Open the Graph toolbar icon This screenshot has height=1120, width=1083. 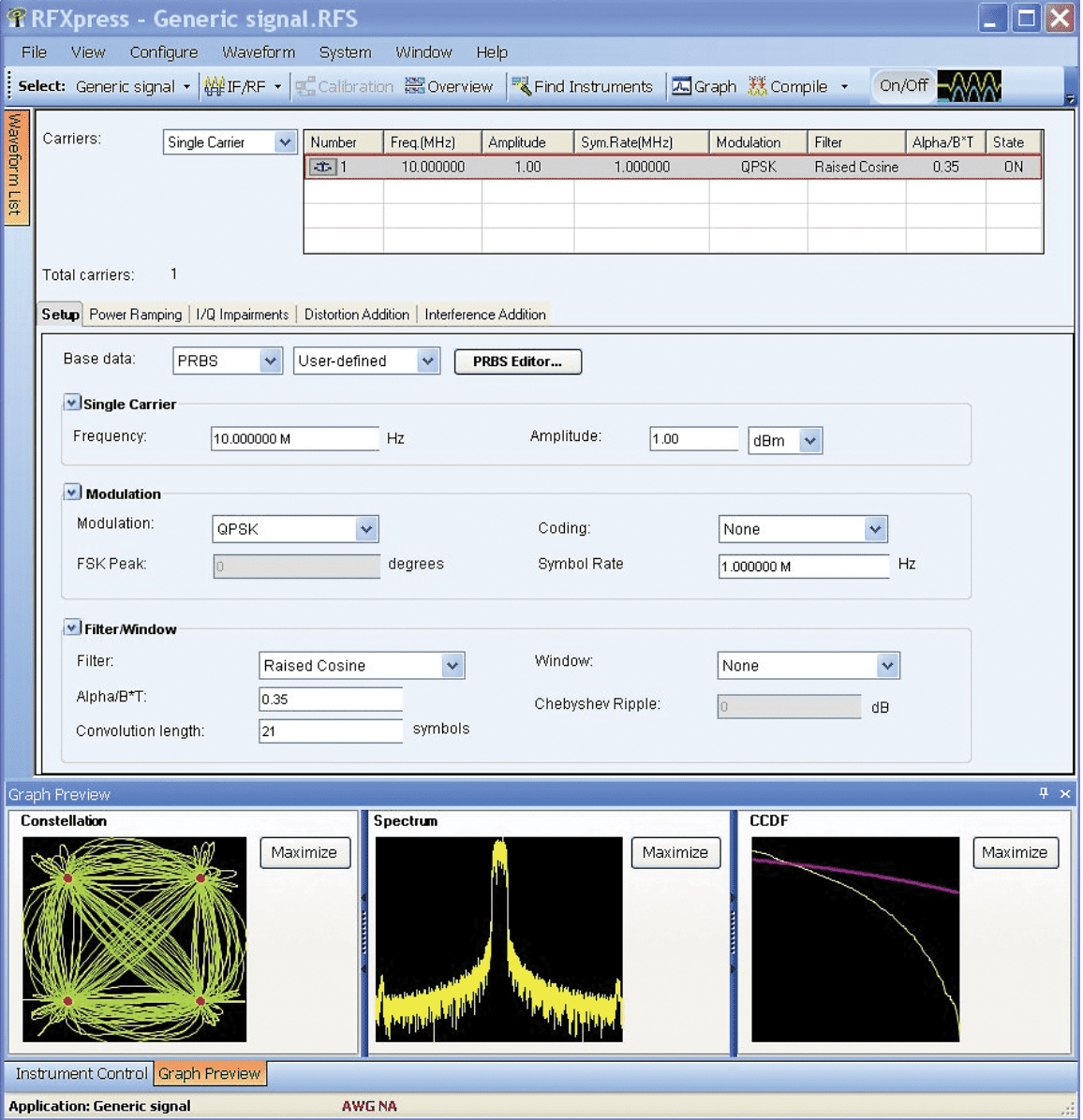(682, 86)
